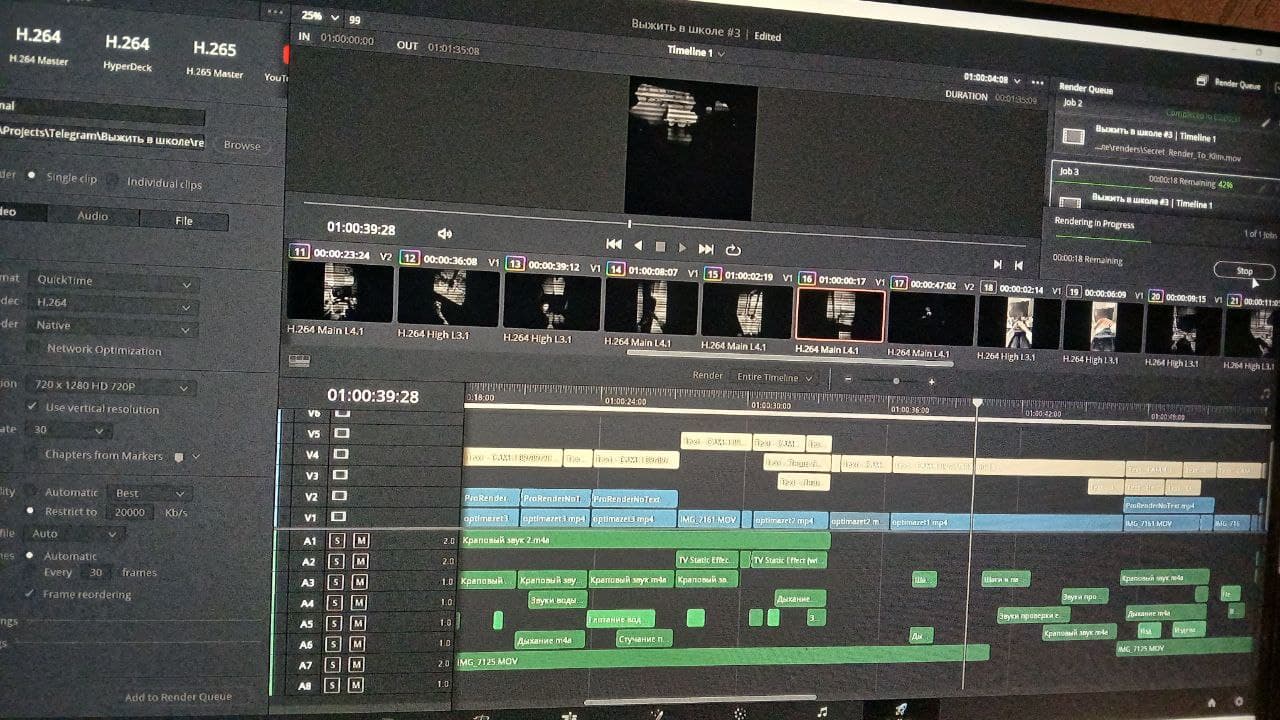Toggle V3 track enable icon
Image resolution: width=1280 pixels, height=720 pixels.
tap(342, 475)
